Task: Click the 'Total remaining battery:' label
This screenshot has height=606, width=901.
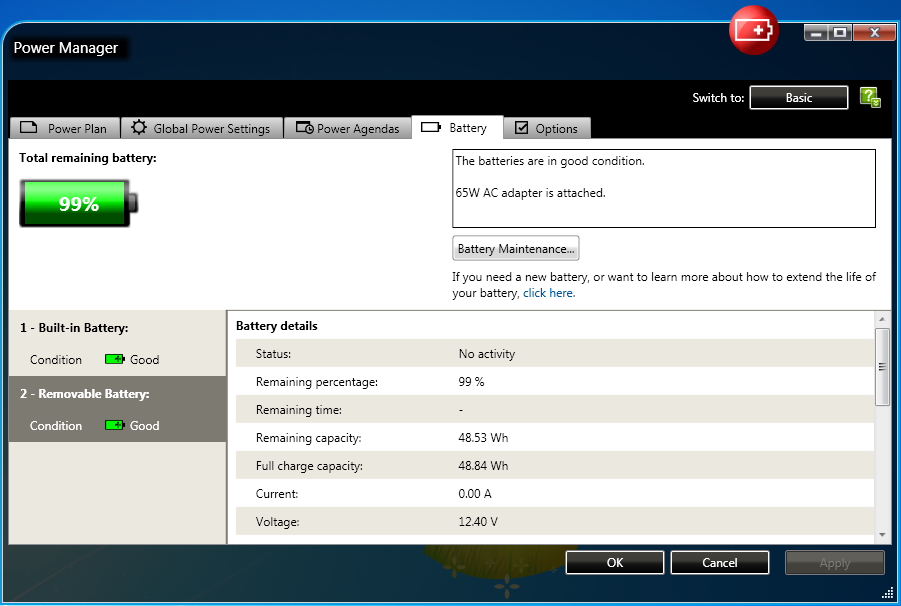Action: click(x=87, y=158)
